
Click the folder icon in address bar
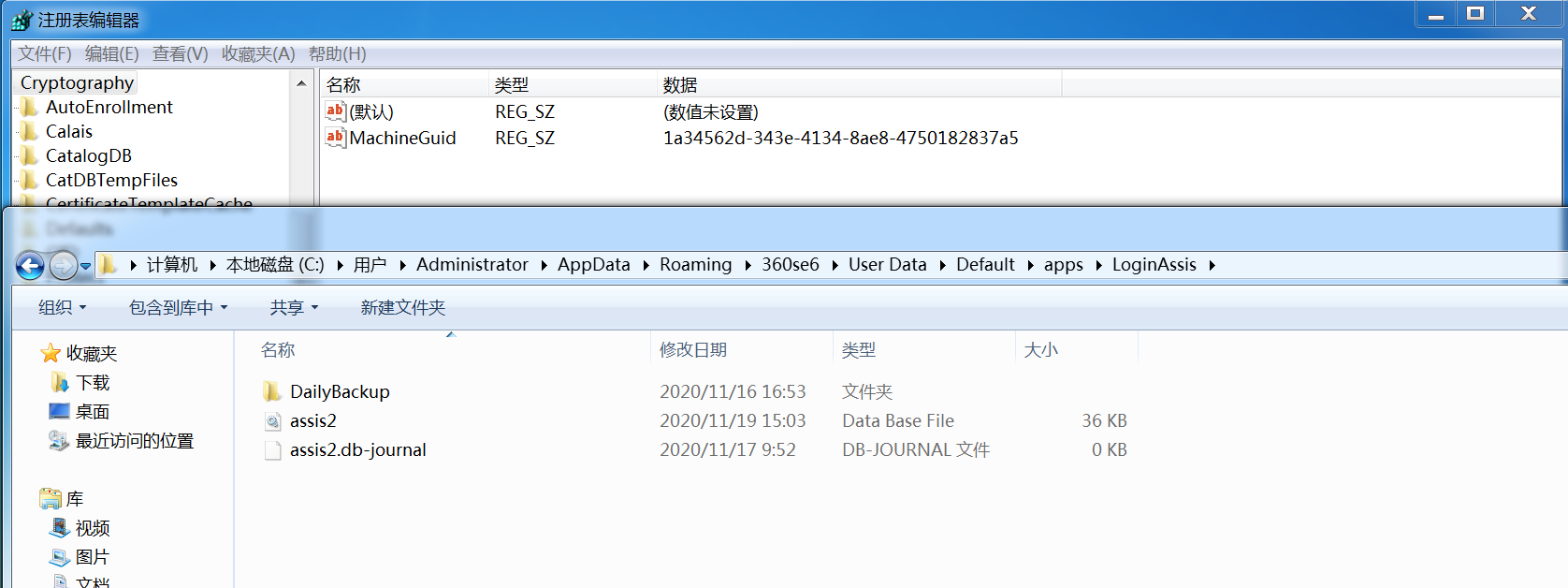(x=109, y=265)
